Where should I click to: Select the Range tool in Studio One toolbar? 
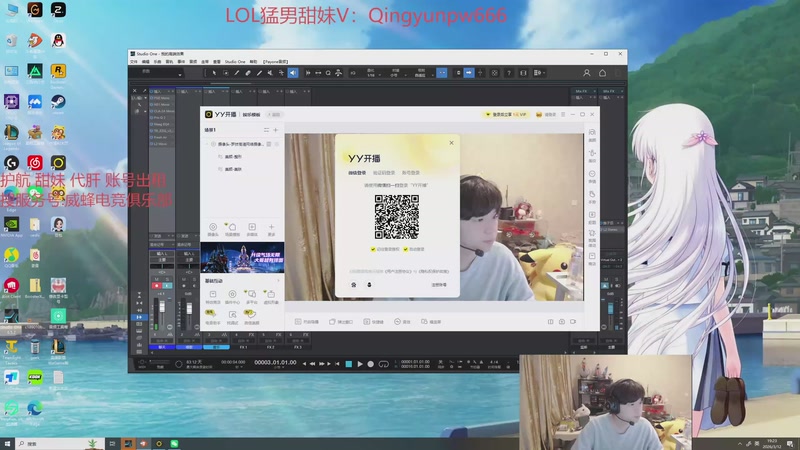pos(226,73)
